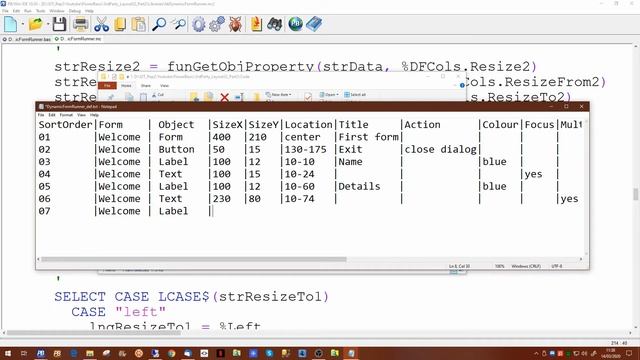Paste from clipboard using the Paste icon
This screenshot has width=640, height=360.
[x=139, y=24]
